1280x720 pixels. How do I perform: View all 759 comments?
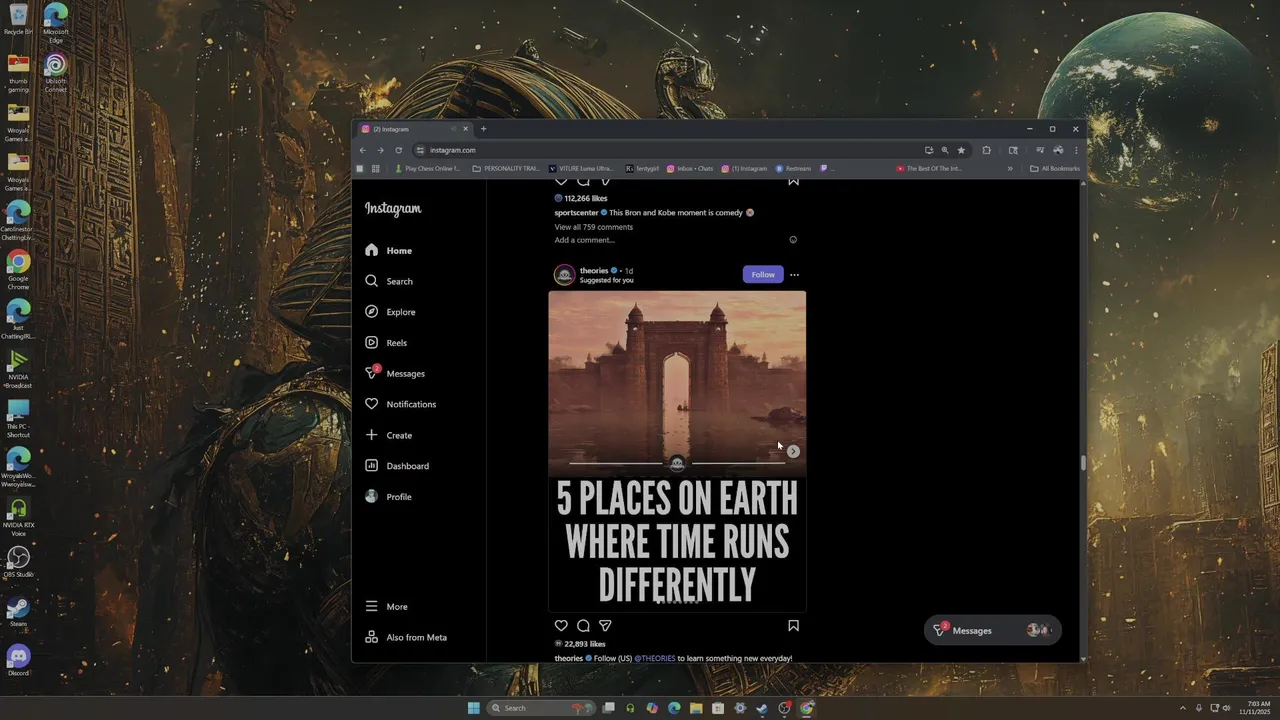coord(594,227)
